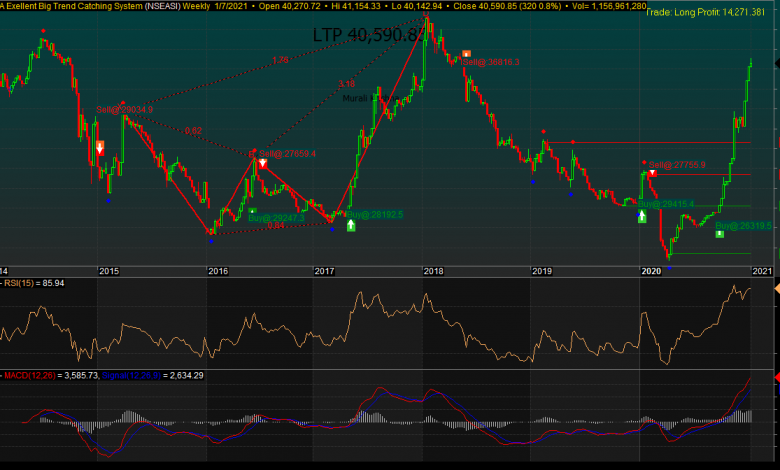Click the RSI(15) = 85.94 indicator title

point(34,283)
